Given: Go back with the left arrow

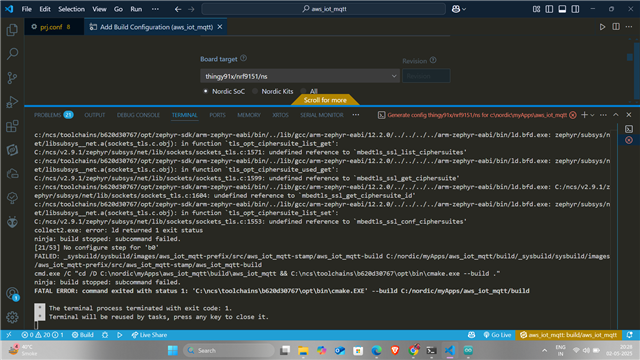Looking at the screenshot, I should click(178, 9).
